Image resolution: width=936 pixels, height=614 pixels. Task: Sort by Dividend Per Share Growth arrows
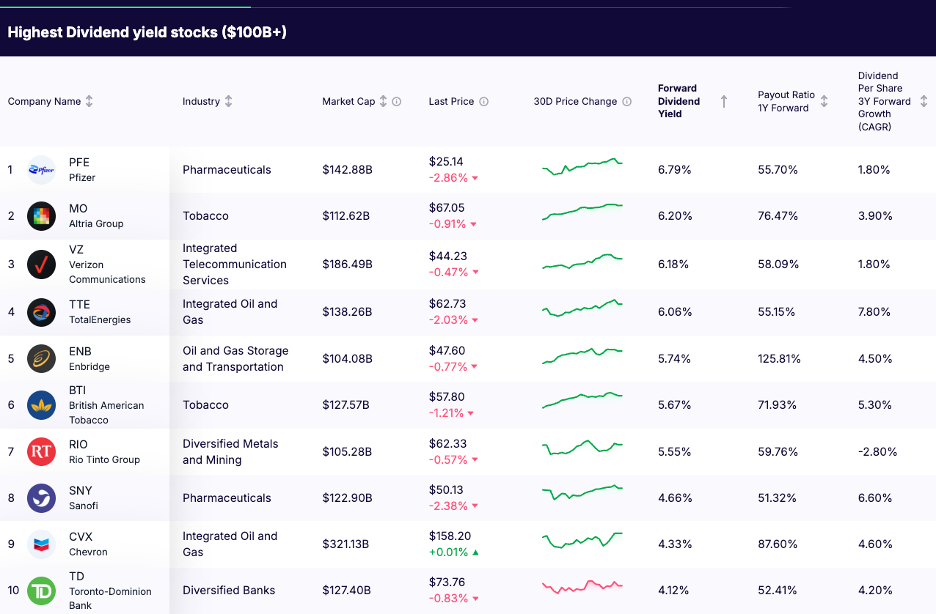pos(923,101)
